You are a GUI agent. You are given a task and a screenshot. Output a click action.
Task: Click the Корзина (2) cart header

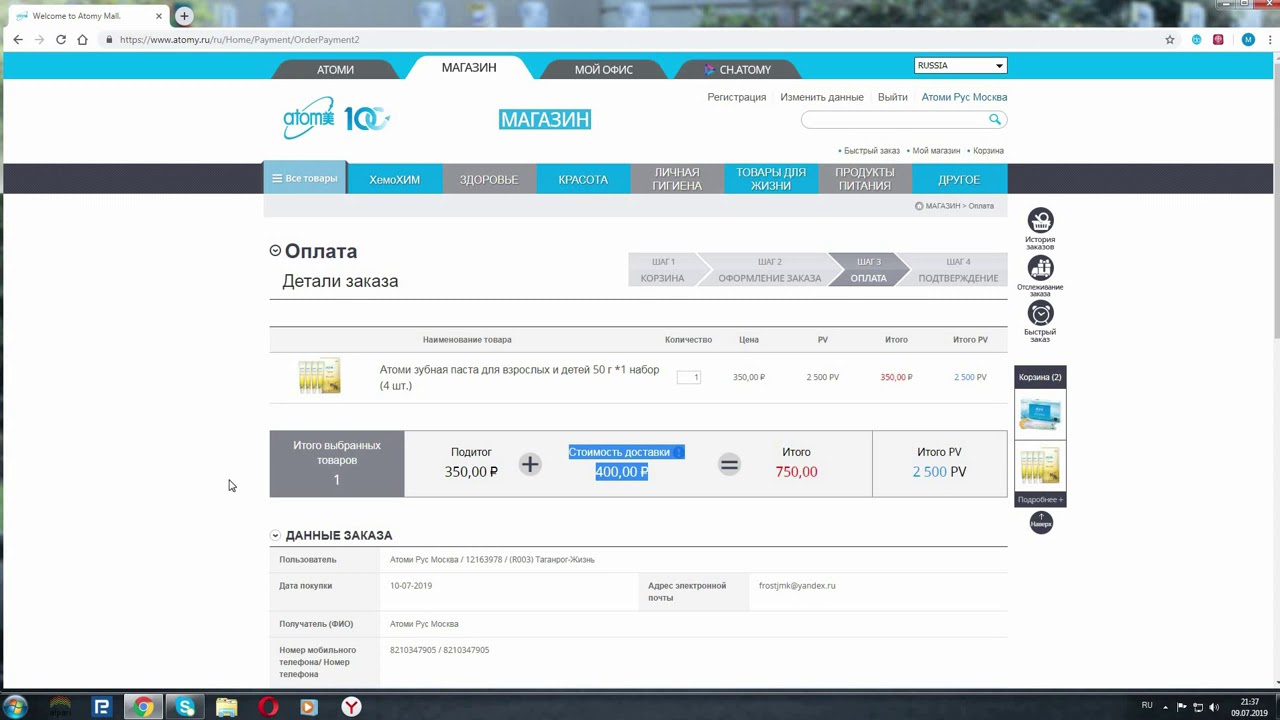coord(1040,377)
